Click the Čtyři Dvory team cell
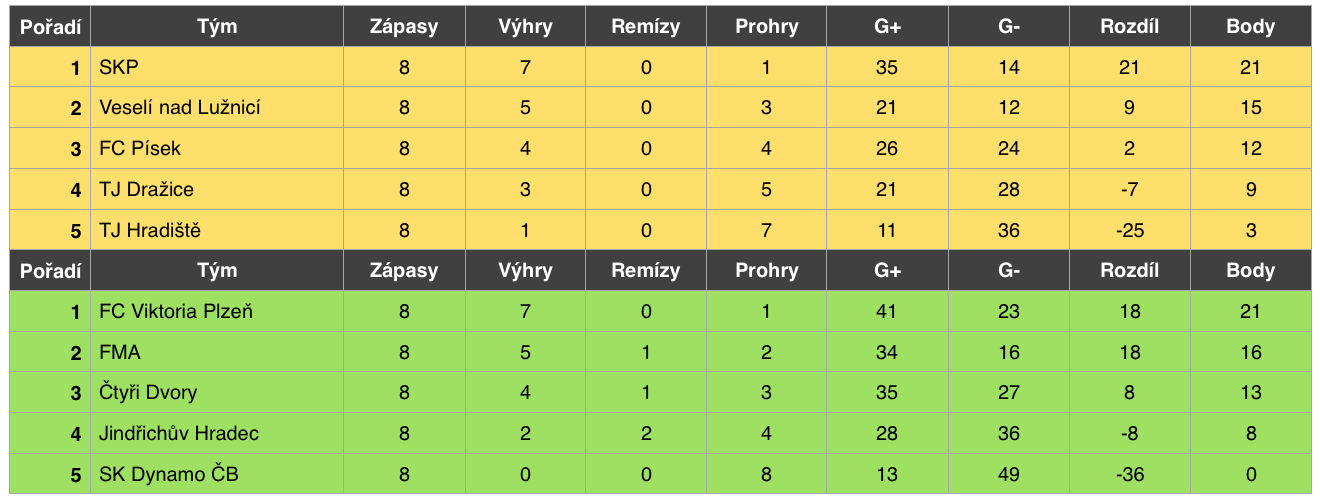The width and height of the screenshot is (1320, 500). 217,393
